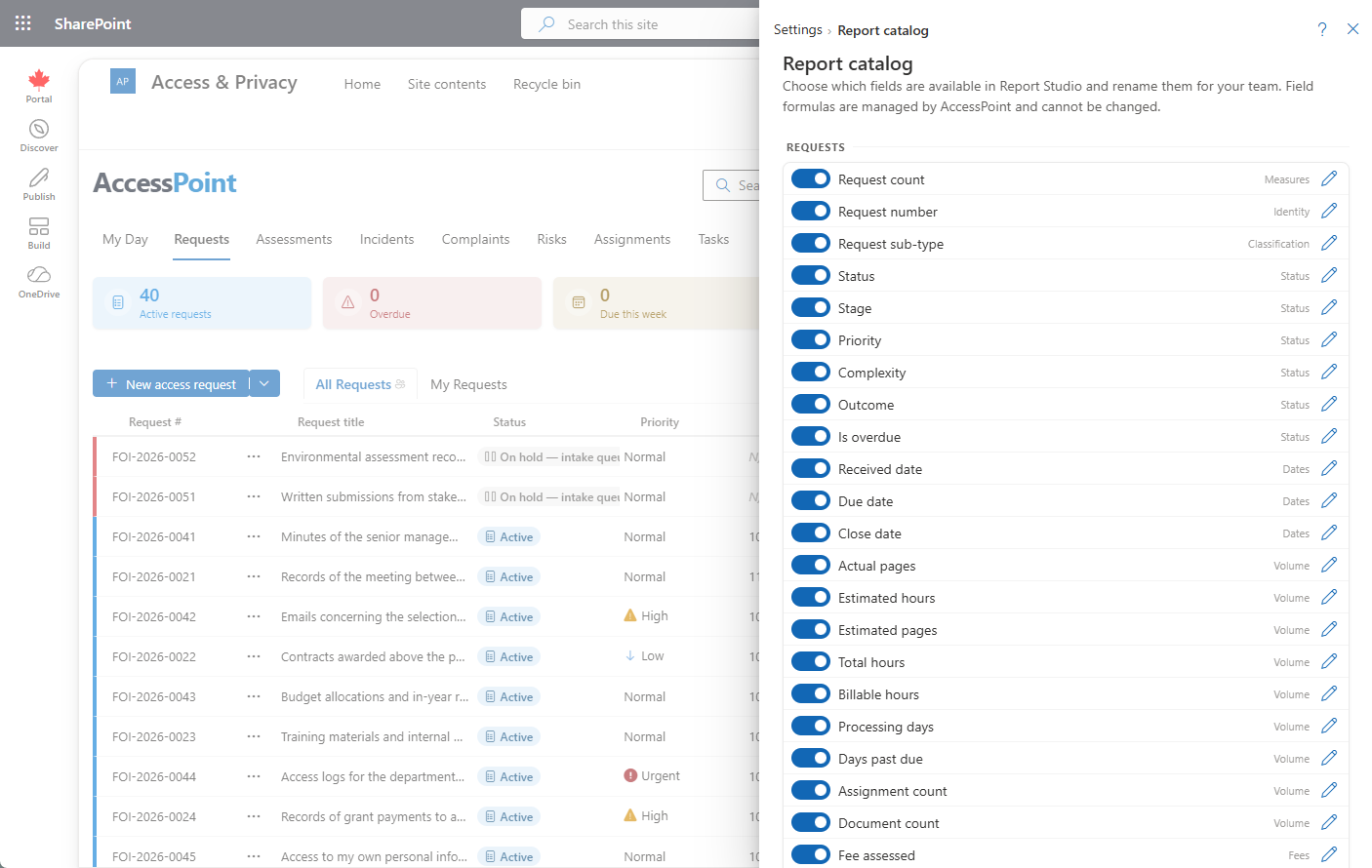Image resolution: width=1372 pixels, height=868 pixels.
Task: Switch to the My Day tab
Action: [125, 239]
